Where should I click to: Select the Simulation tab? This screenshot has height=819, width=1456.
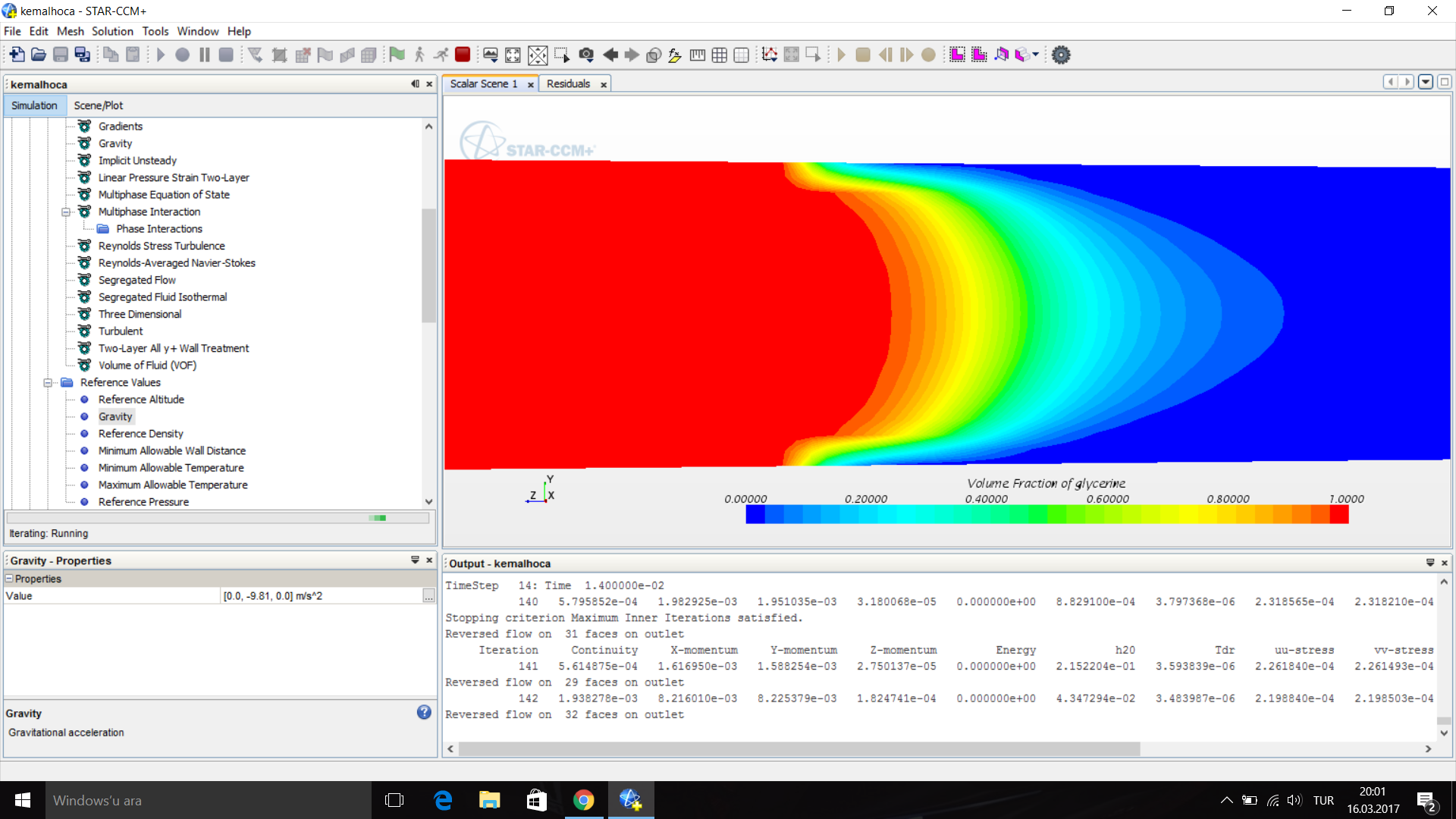(x=34, y=105)
